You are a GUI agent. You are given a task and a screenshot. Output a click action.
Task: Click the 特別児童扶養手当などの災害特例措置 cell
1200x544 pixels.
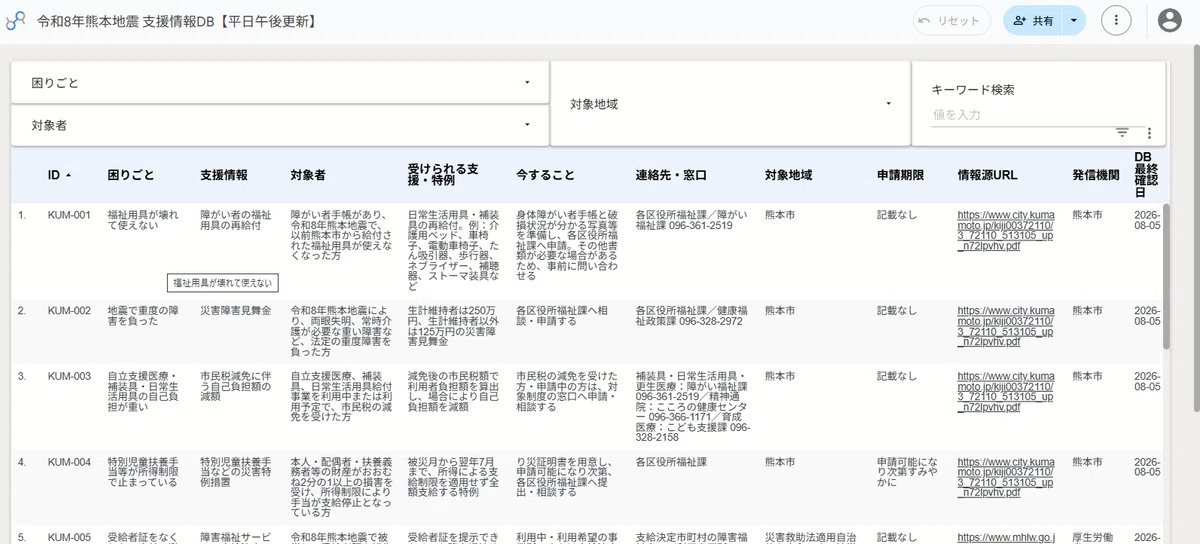coord(235,474)
